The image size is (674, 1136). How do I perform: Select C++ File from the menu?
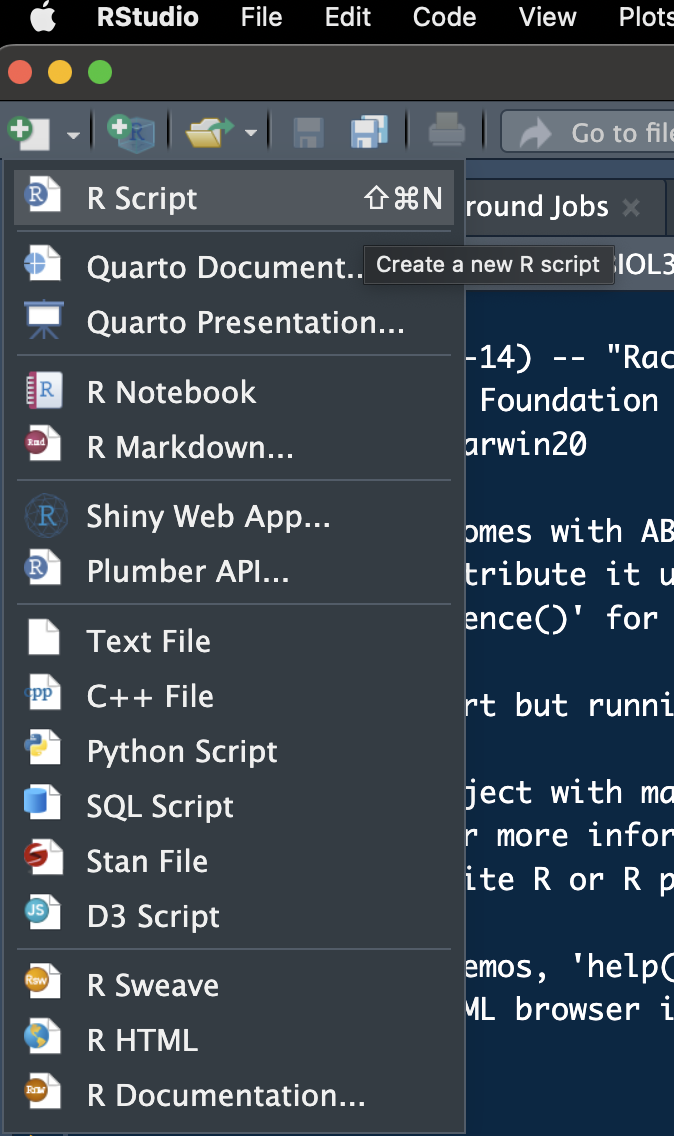coord(234,696)
